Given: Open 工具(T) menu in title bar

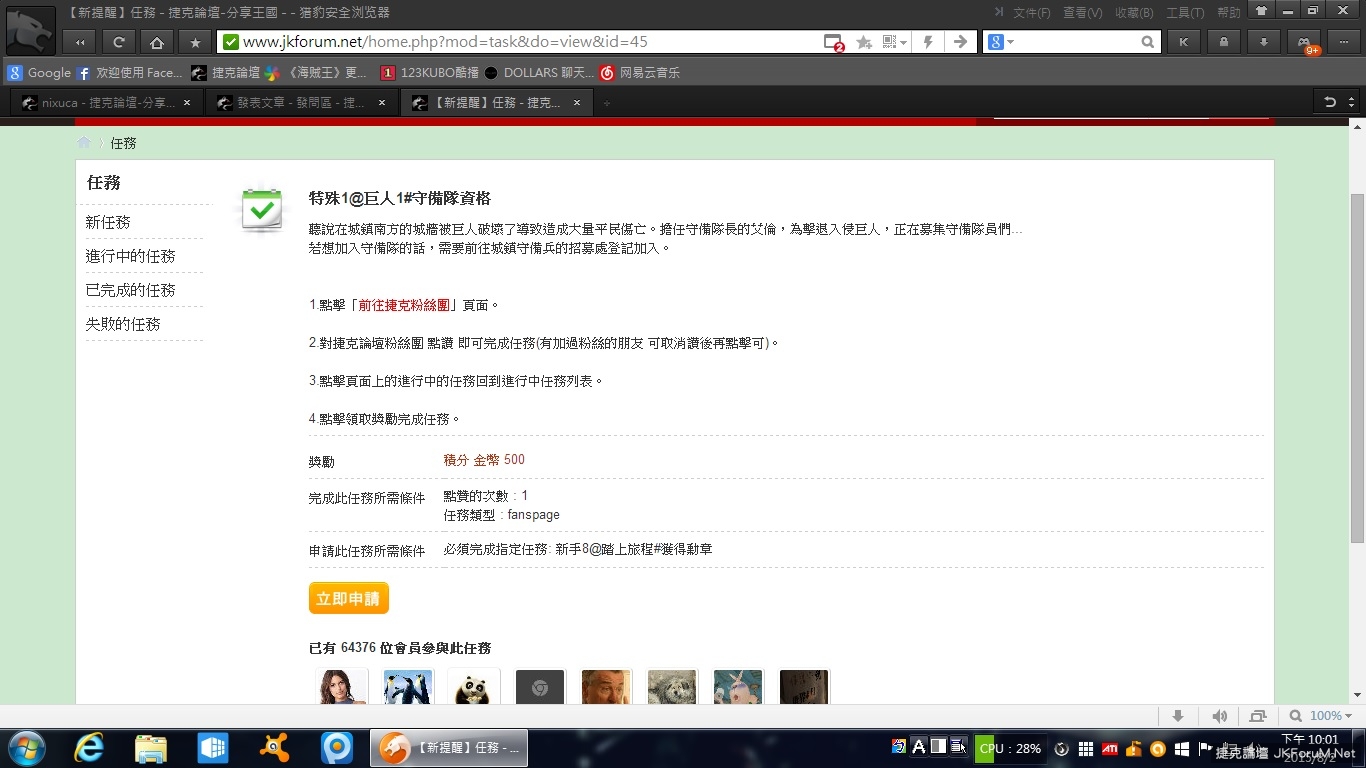Looking at the screenshot, I should pyautogui.click(x=1184, y=13).
